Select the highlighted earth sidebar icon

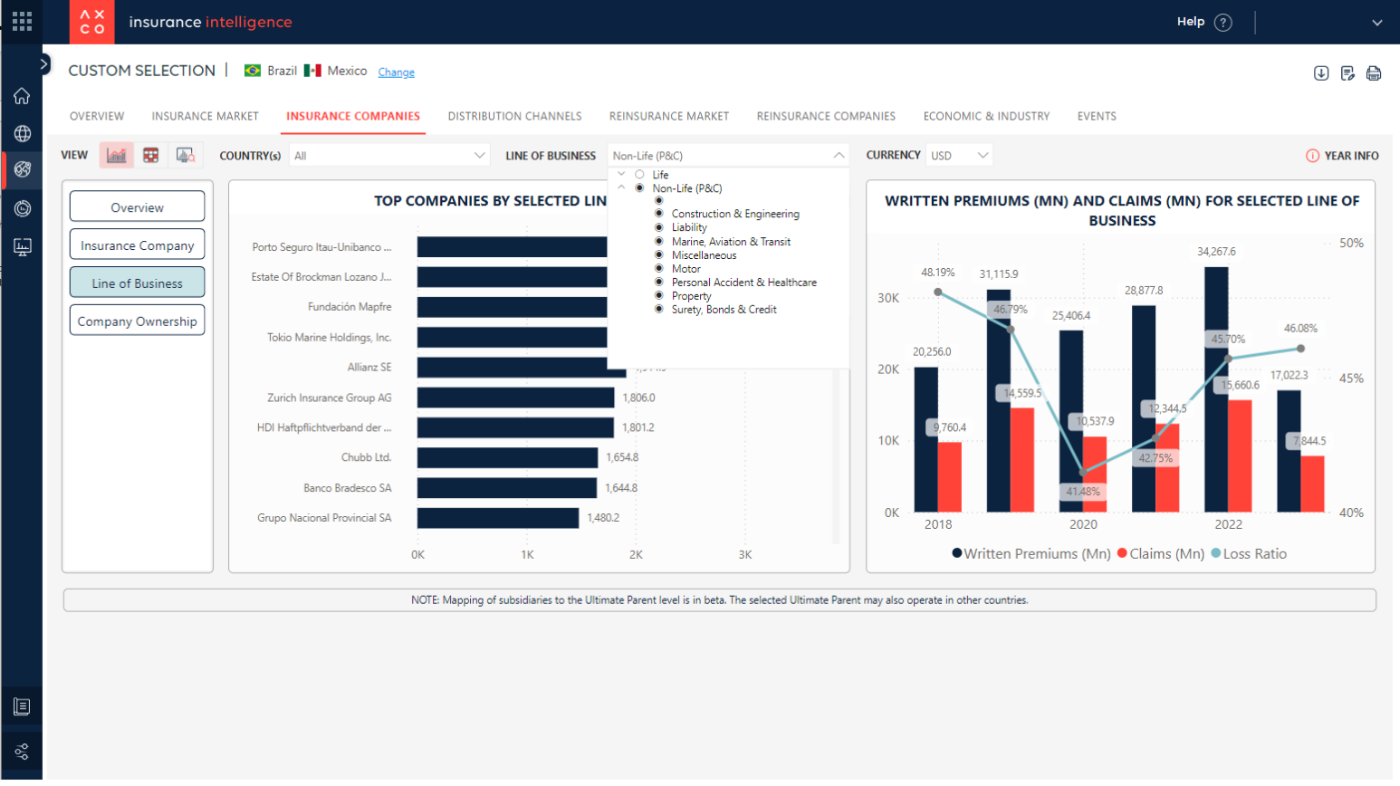click(x=22, y=170)
